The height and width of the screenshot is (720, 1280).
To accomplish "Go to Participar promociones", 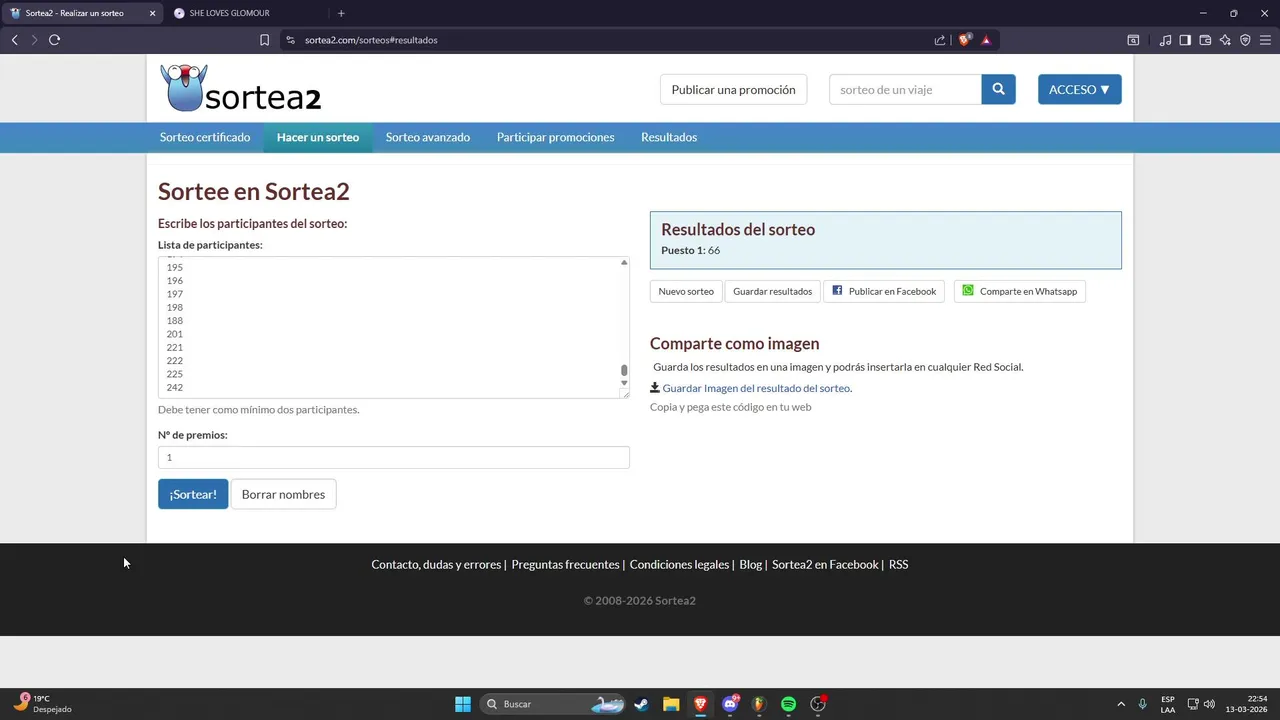I will tap(555, 137).
